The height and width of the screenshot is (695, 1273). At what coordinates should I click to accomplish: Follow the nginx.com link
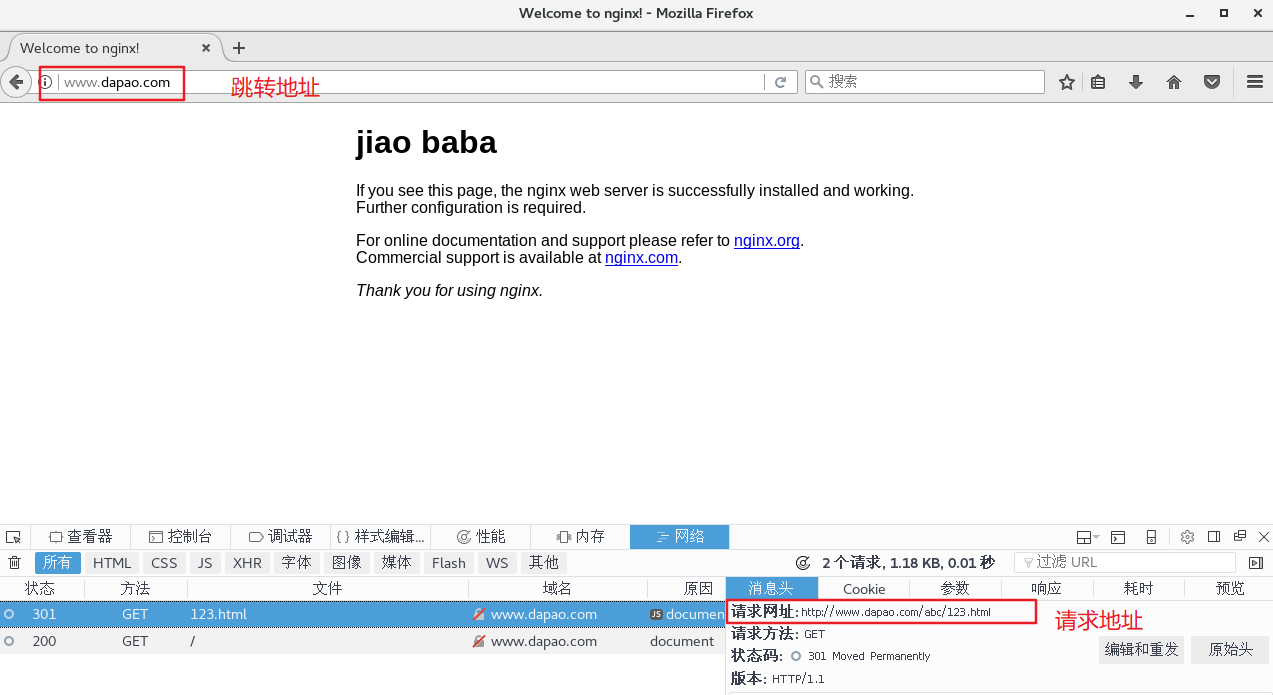(642, 258)
